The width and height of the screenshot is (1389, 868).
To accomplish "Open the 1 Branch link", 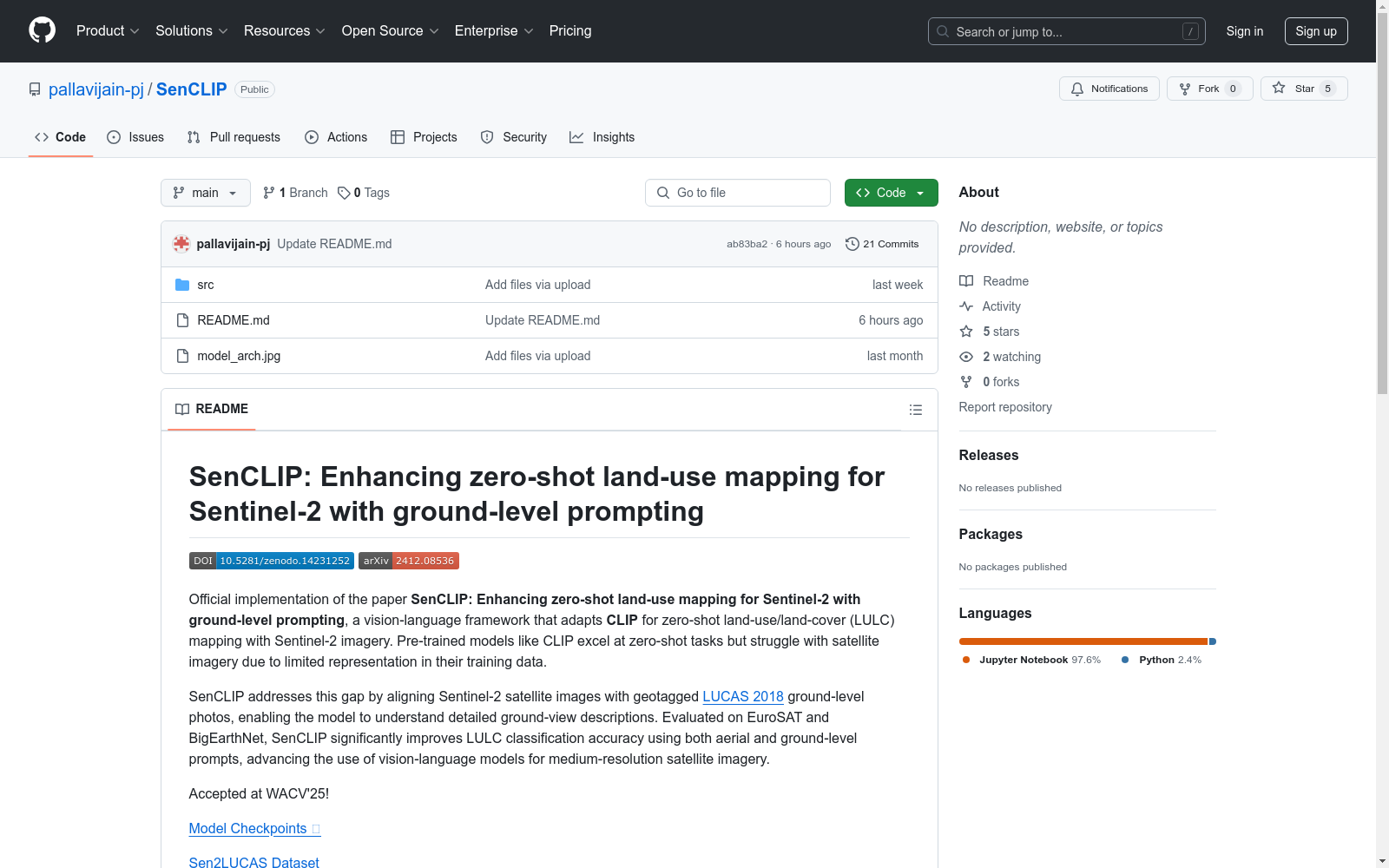I will tap(295, 193).
